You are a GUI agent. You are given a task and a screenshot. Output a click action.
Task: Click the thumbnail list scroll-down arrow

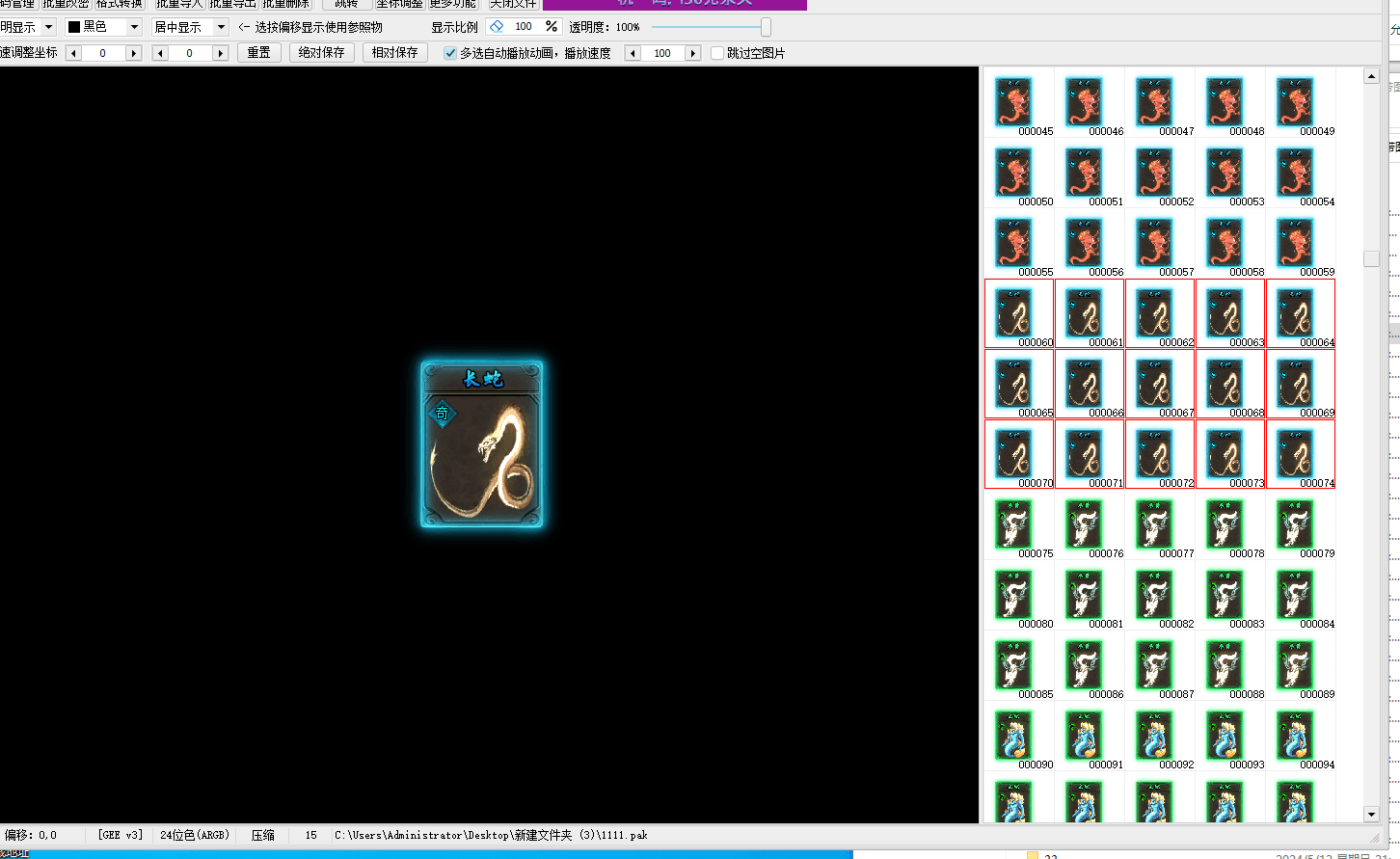click(x=1371, y=815)
